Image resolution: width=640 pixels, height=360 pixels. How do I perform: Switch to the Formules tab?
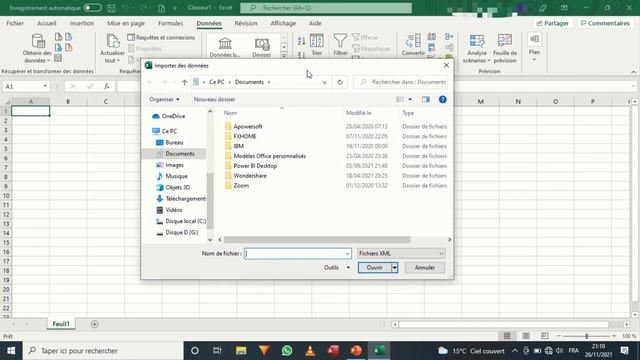(170, 23)
